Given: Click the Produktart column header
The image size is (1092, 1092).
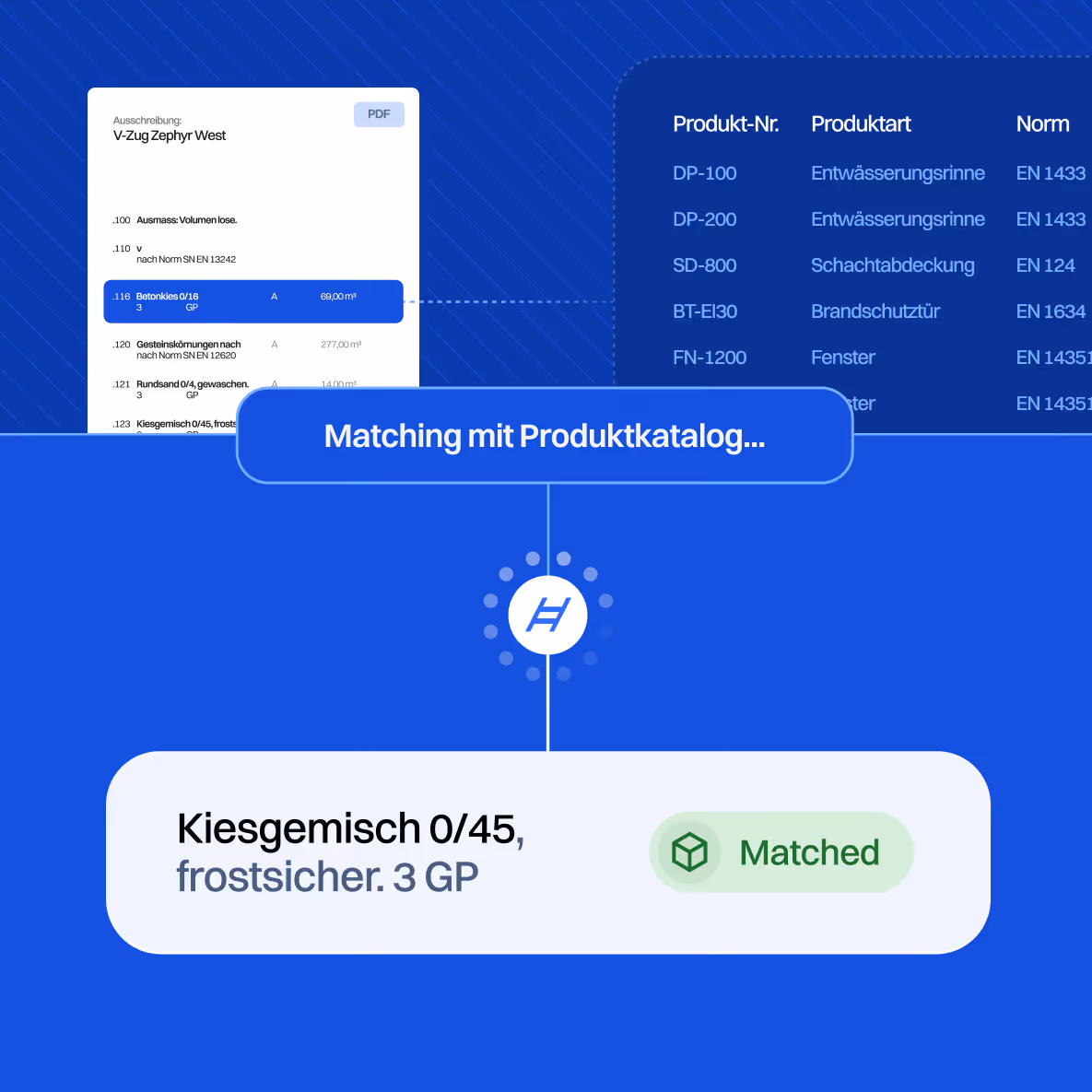Looking at the screenshot, I should click(x=861, y=124).
